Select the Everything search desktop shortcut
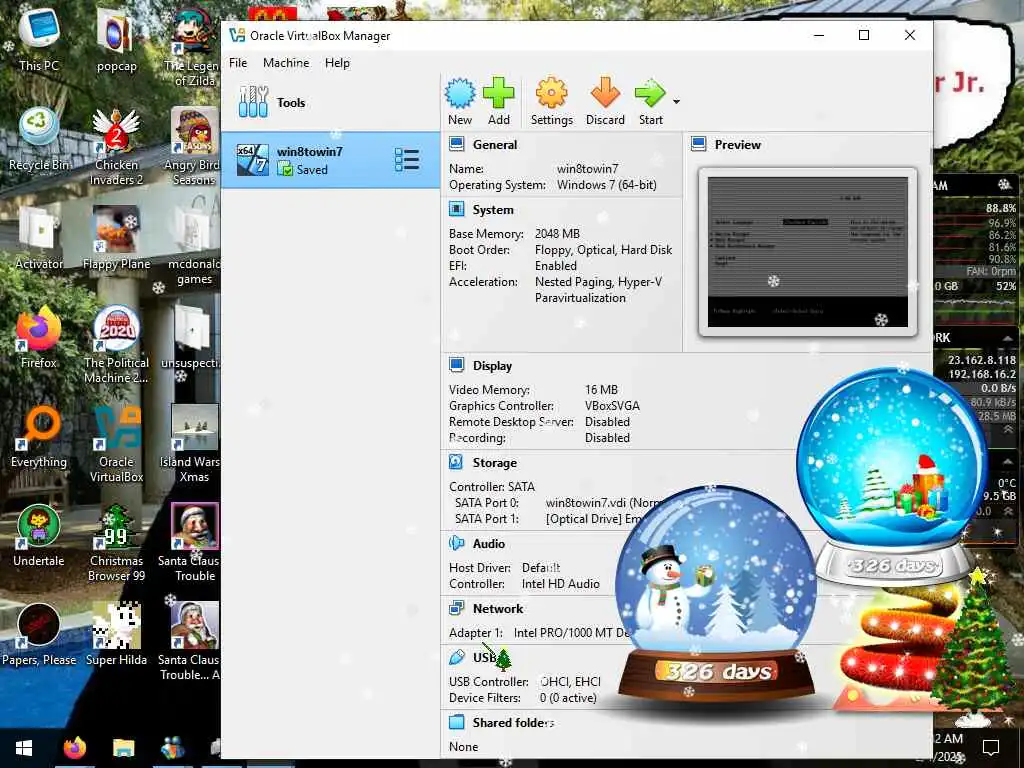 pos(39,437)
